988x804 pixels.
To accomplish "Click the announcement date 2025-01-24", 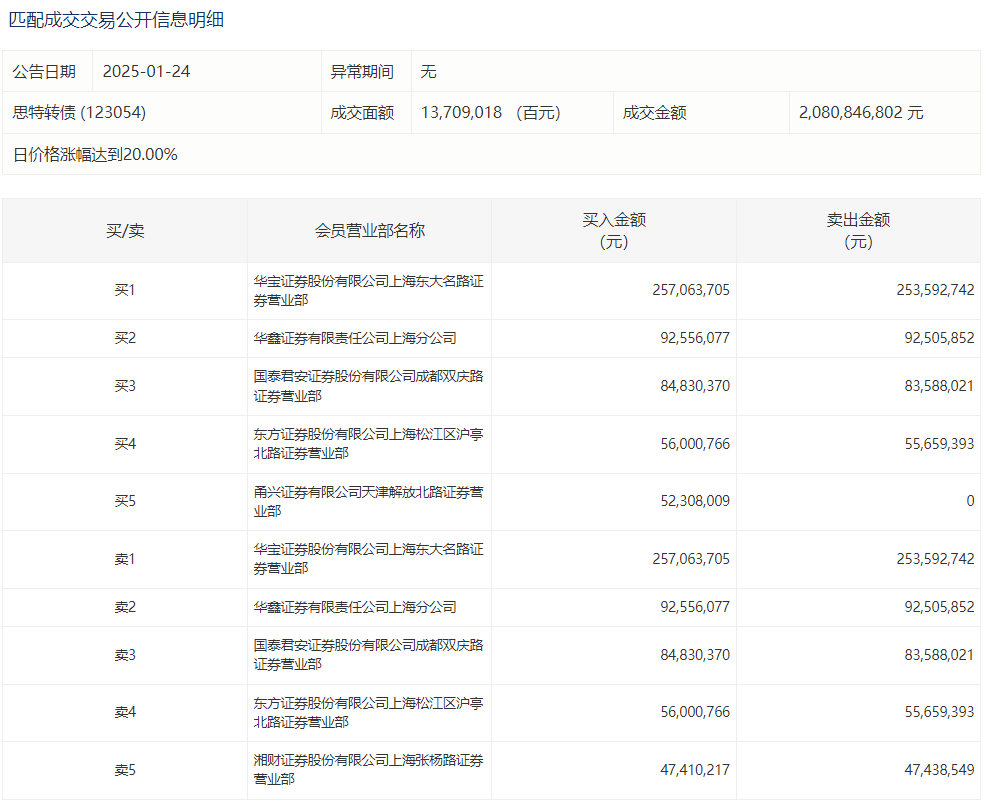I will coord(146,72).
